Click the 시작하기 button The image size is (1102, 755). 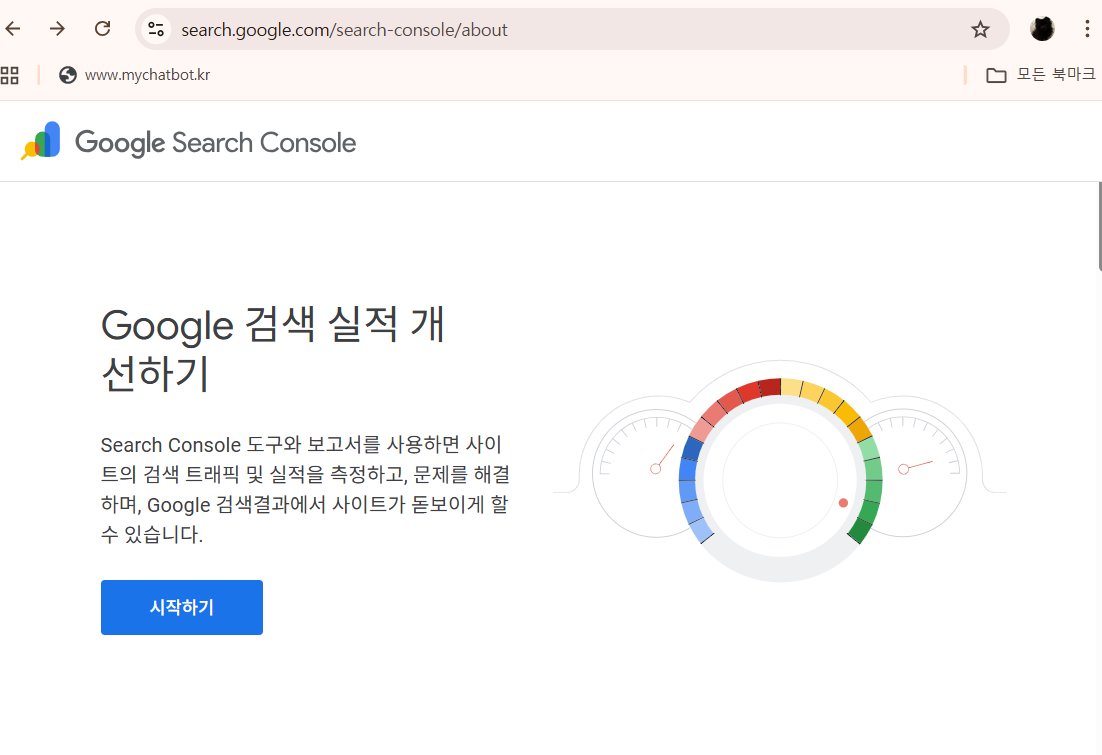click(x=182, y=607)
